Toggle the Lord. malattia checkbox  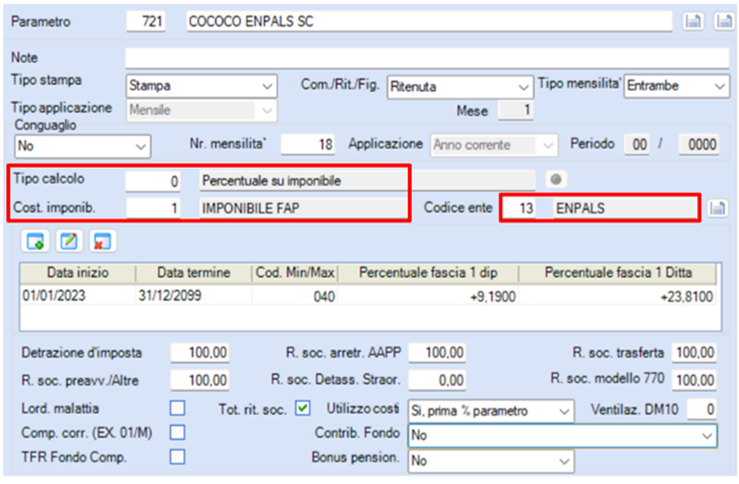pyautogui.click(x=178, y=408)
